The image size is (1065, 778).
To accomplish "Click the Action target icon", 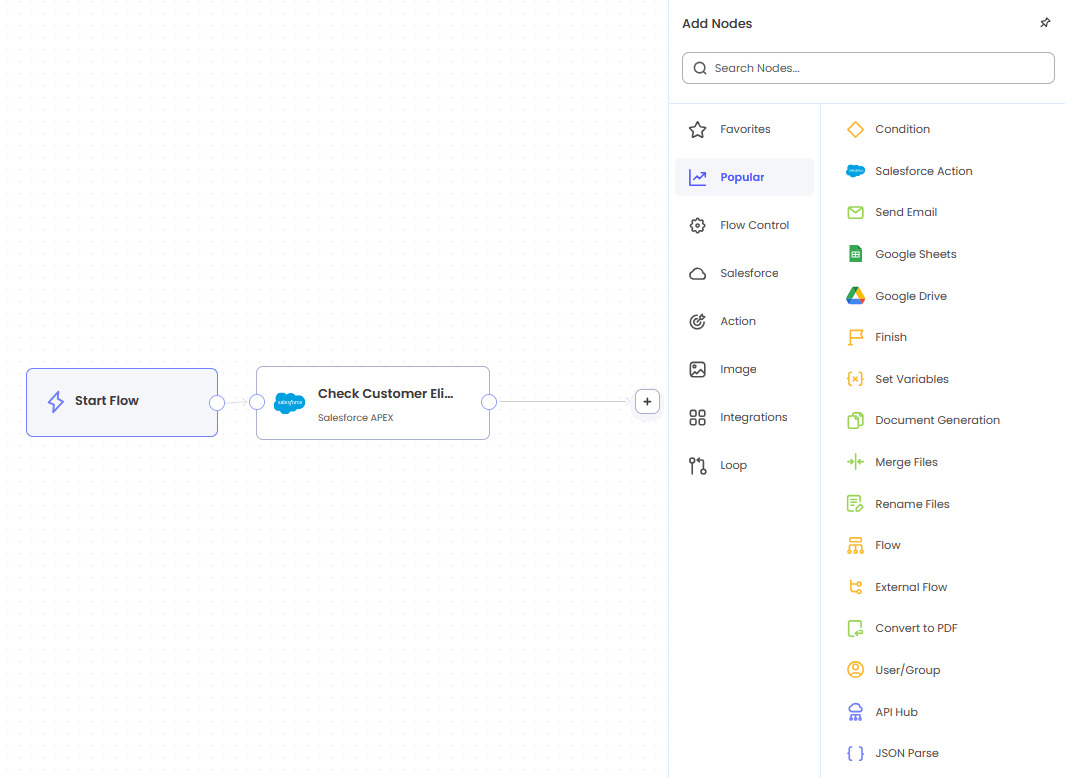I will [698, 321].
